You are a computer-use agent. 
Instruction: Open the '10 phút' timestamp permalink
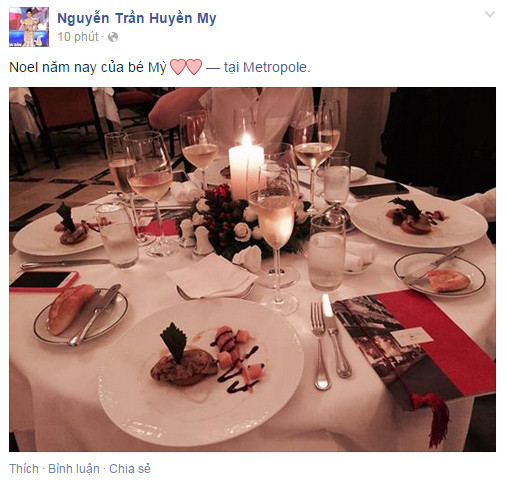(78, 37)
